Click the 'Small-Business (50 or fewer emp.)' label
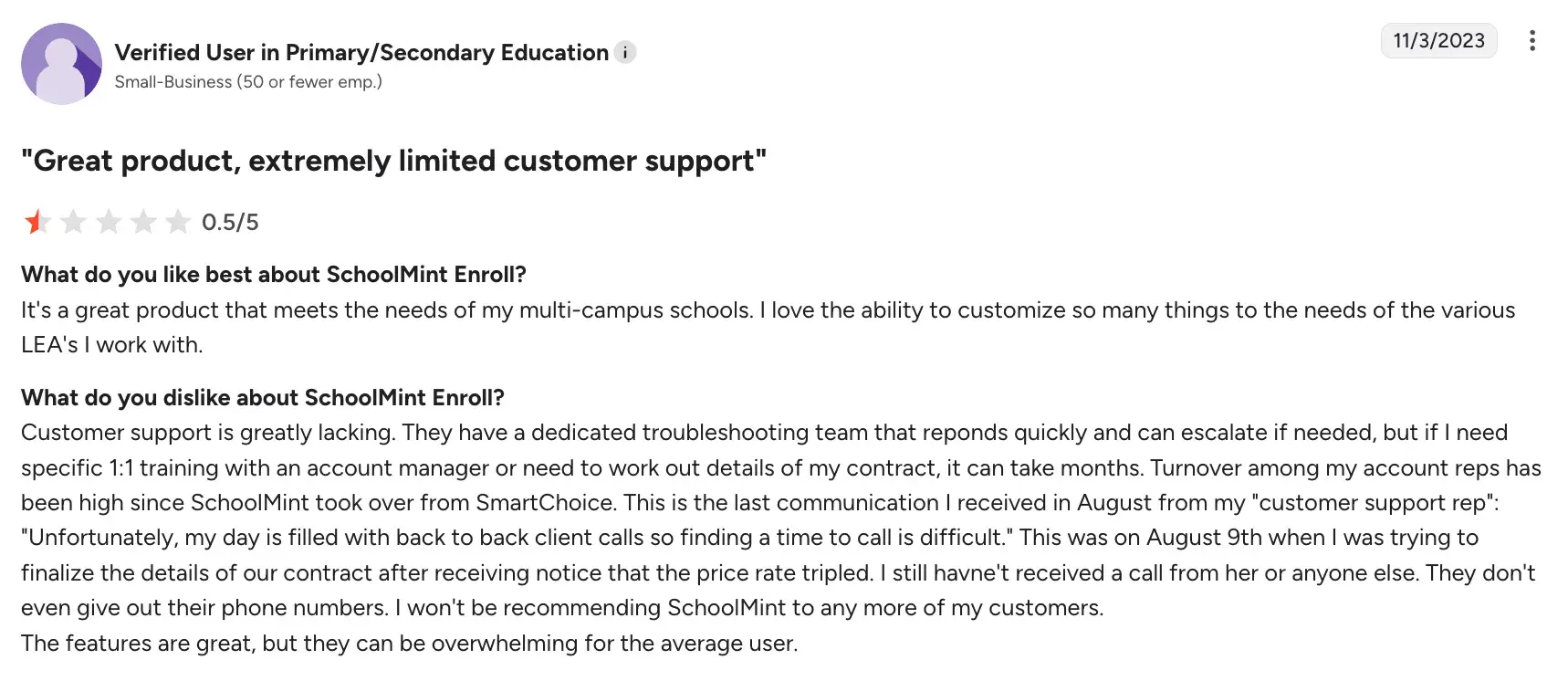Image resolution: width=1568 pixels, height=681 pixels. click(247, 82)
